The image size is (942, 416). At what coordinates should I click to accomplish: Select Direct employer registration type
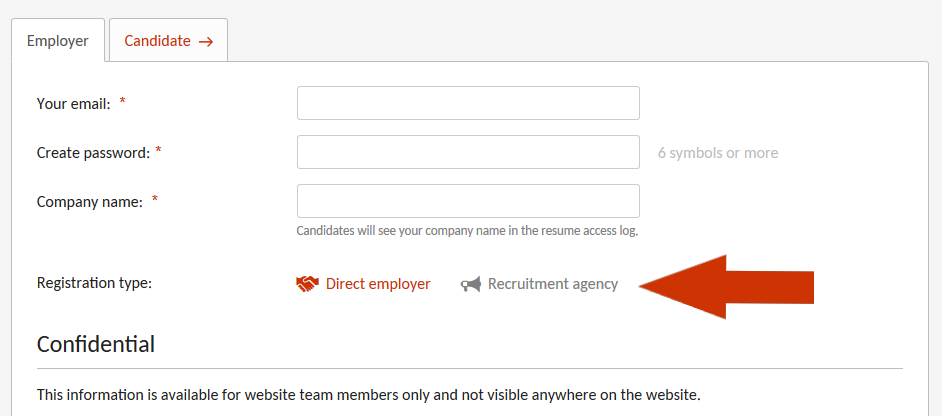(x=377, y=284)
